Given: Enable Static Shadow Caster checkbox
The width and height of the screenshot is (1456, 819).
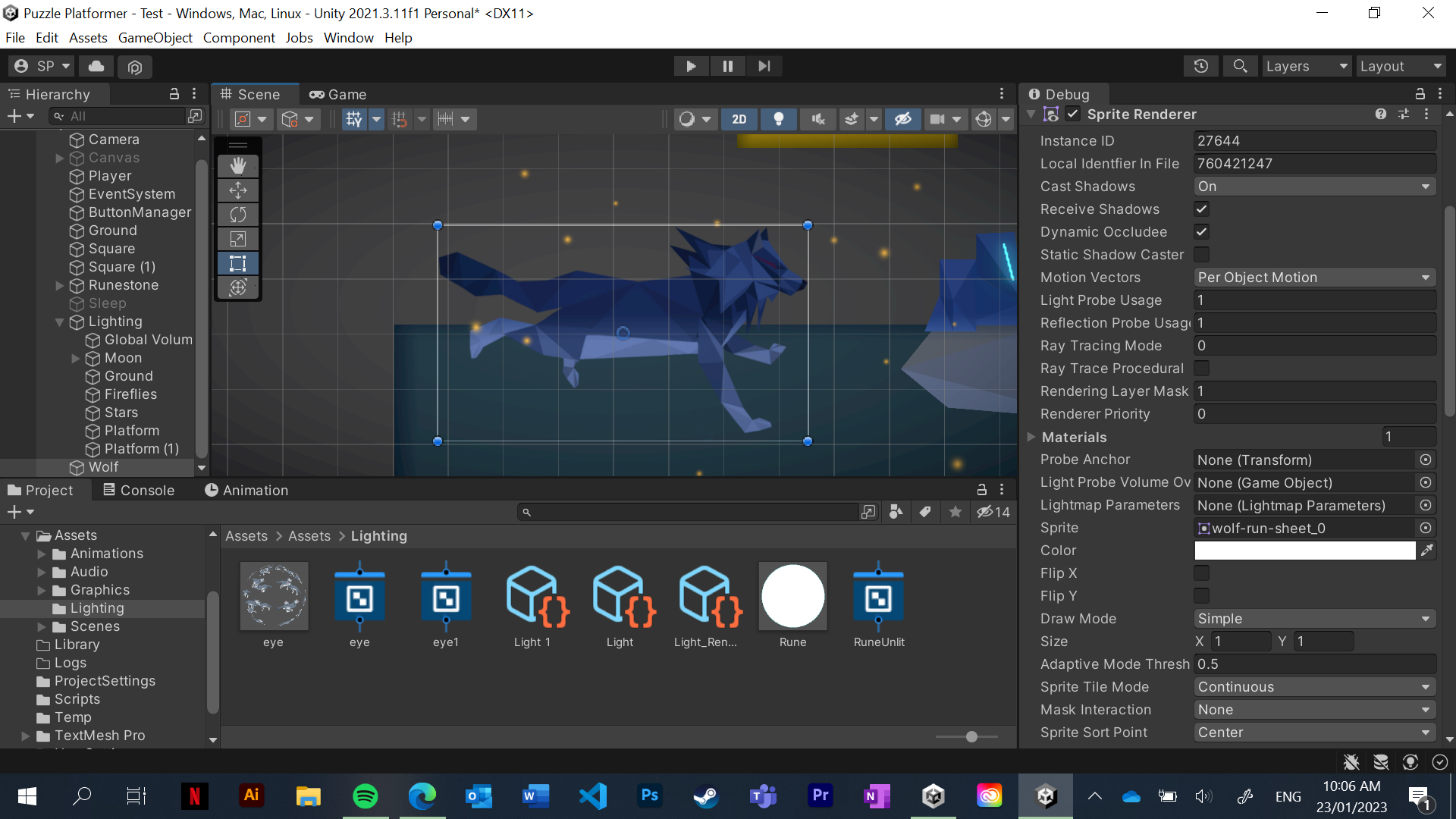Looking at the screenshot, I should pyautogui.click(x=1202, y=255).
